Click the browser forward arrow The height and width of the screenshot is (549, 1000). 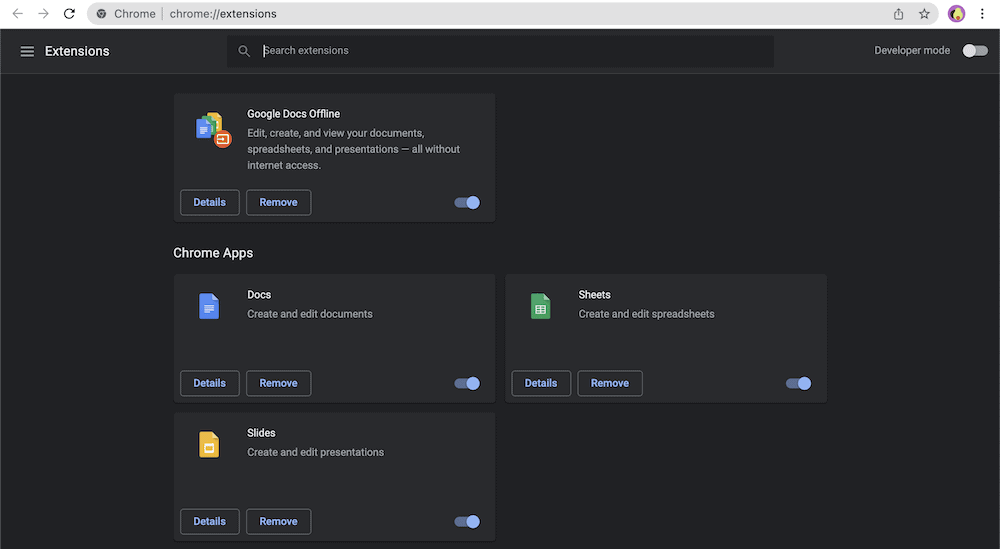[x=43, y=13]
